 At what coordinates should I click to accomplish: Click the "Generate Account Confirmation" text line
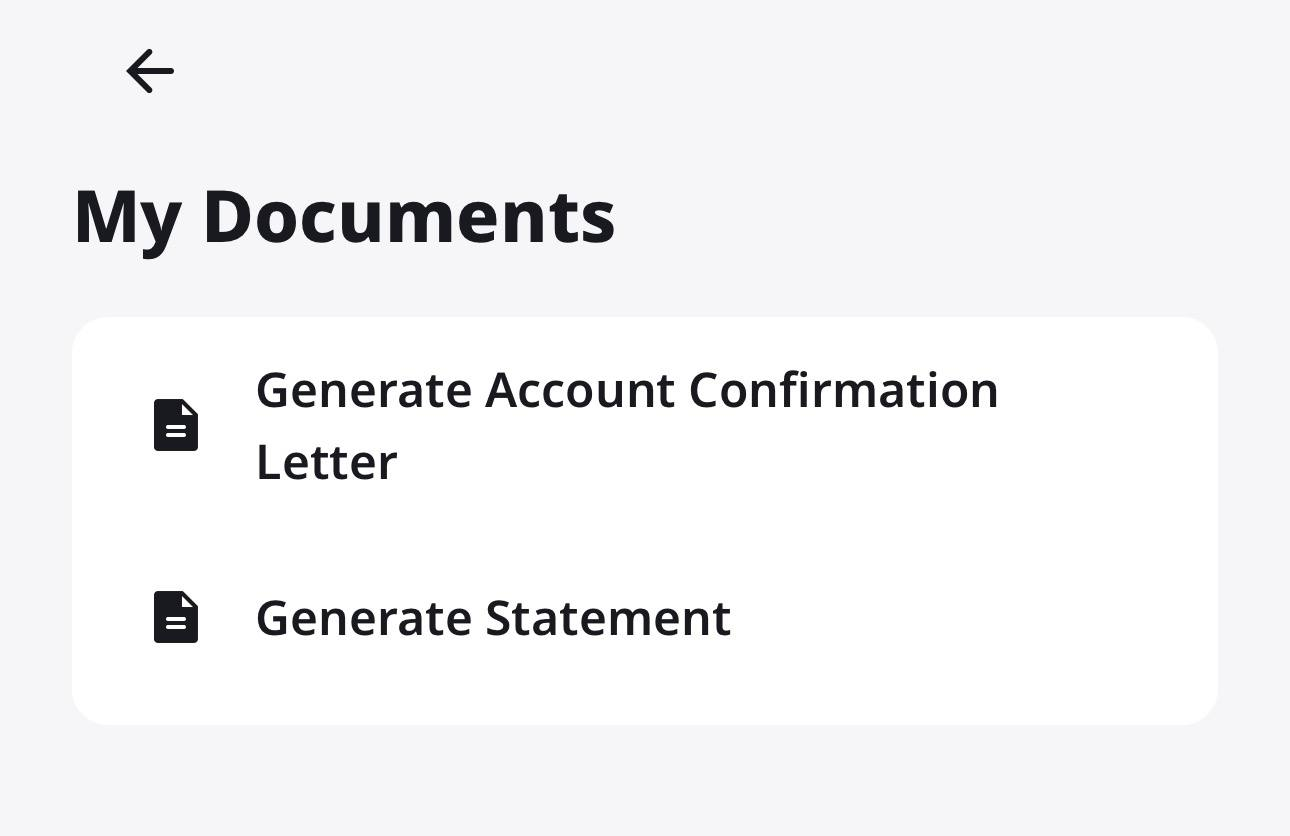[626, 390]
